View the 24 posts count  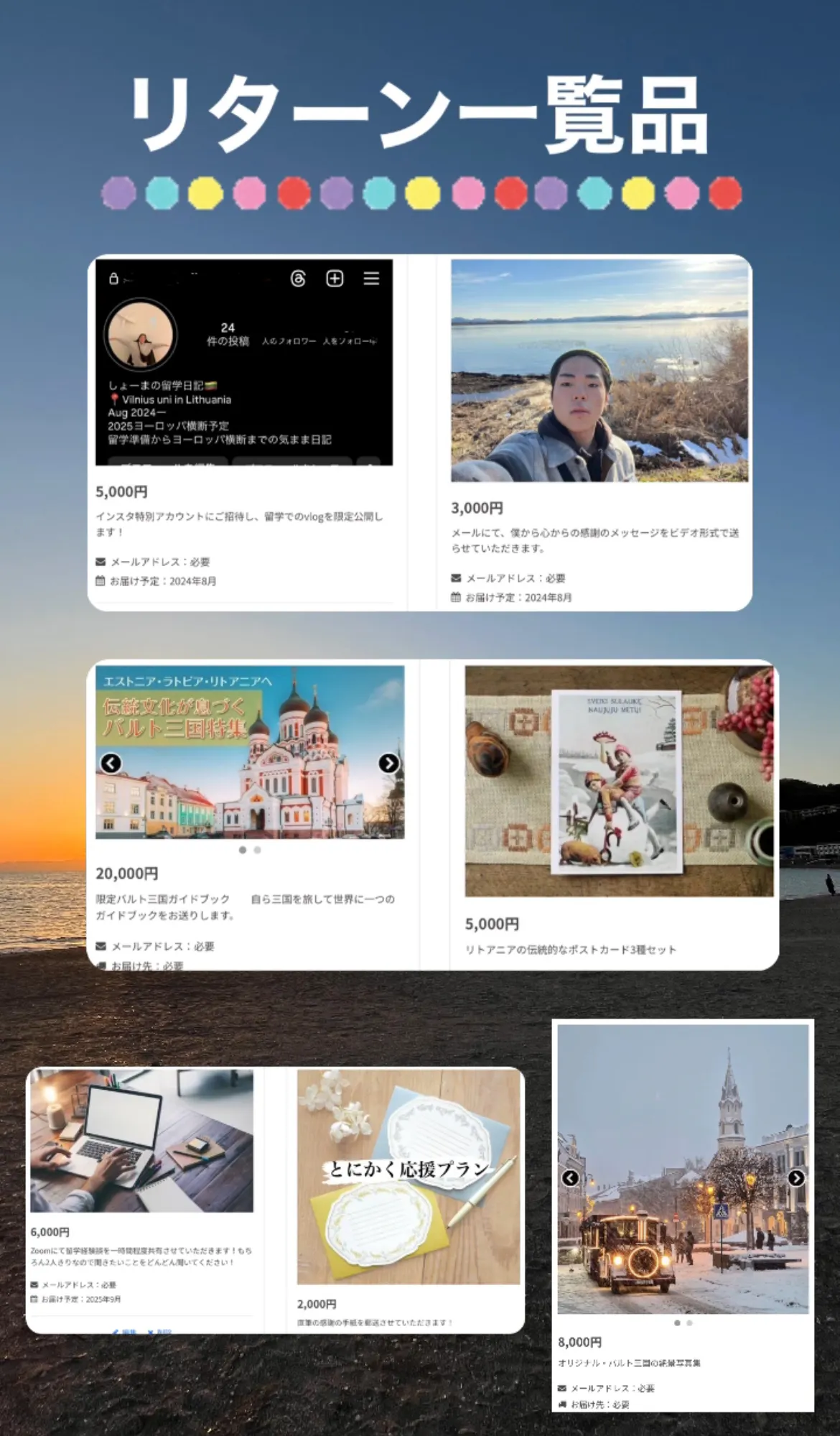[228, 334]
